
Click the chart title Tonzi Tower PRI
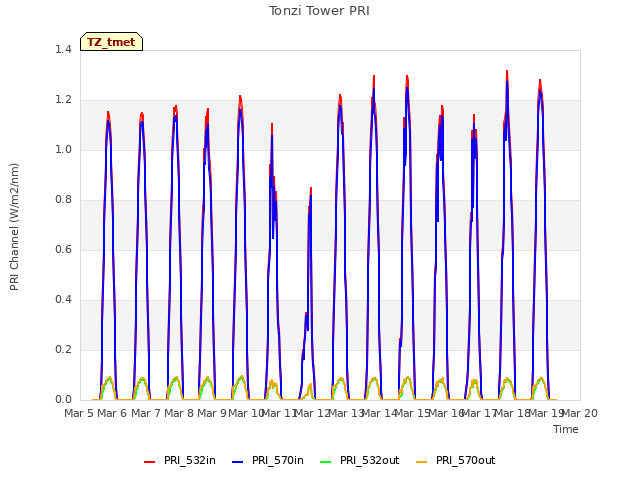click(x=319, y=11)
